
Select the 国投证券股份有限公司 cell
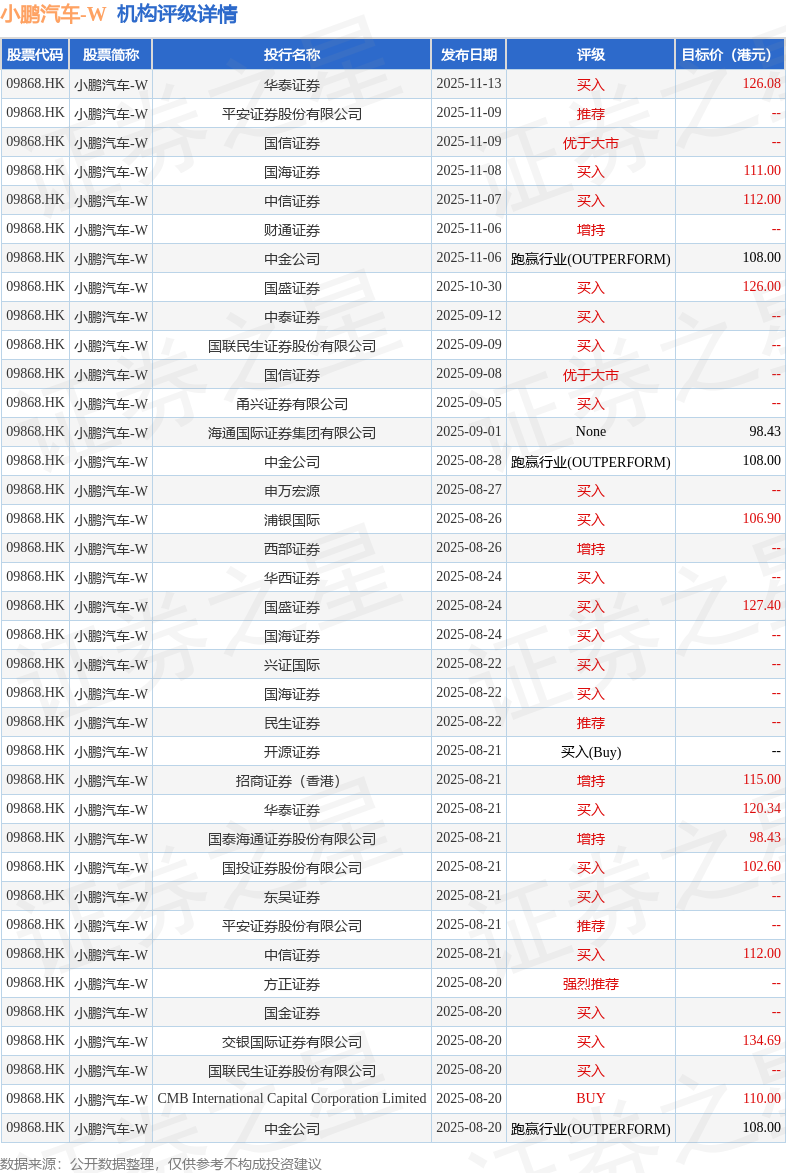(292, 867)
